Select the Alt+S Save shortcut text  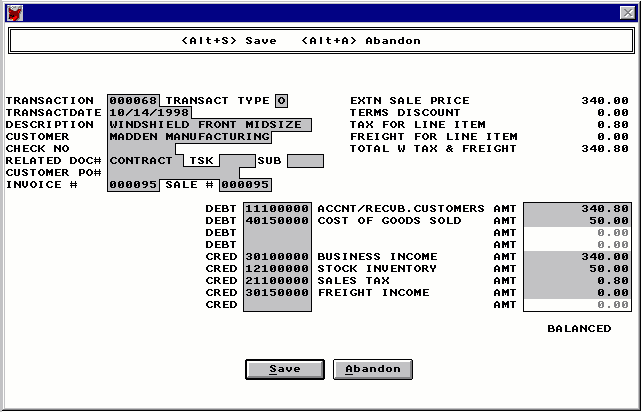229,41
